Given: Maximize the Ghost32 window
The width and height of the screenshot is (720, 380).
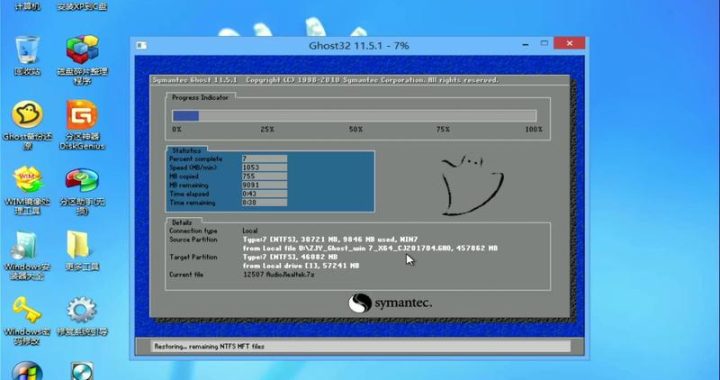Looking at the screenshot, I should pos(544,44).
